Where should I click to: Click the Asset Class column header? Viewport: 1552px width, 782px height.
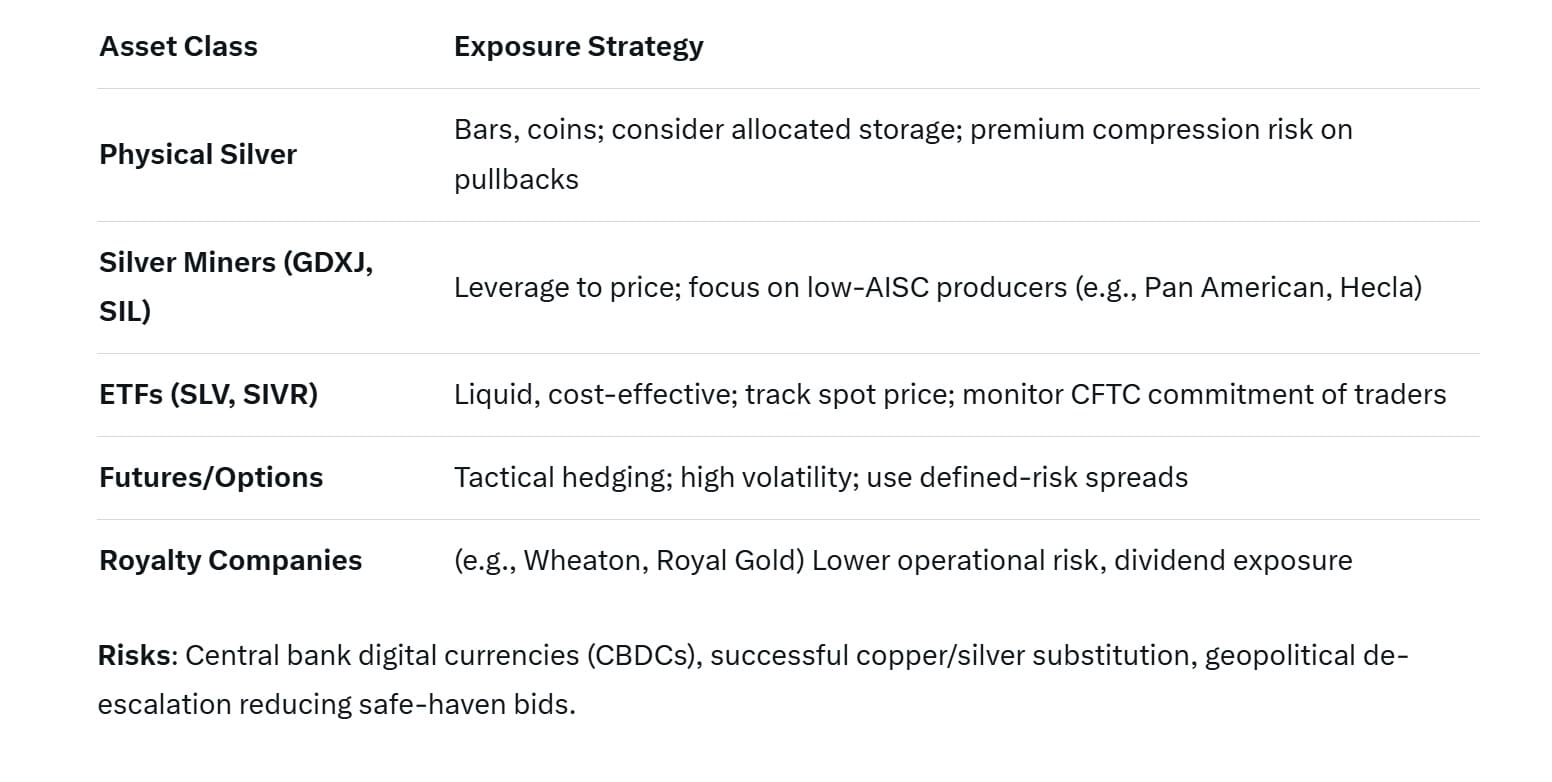[x=178, y=47]
